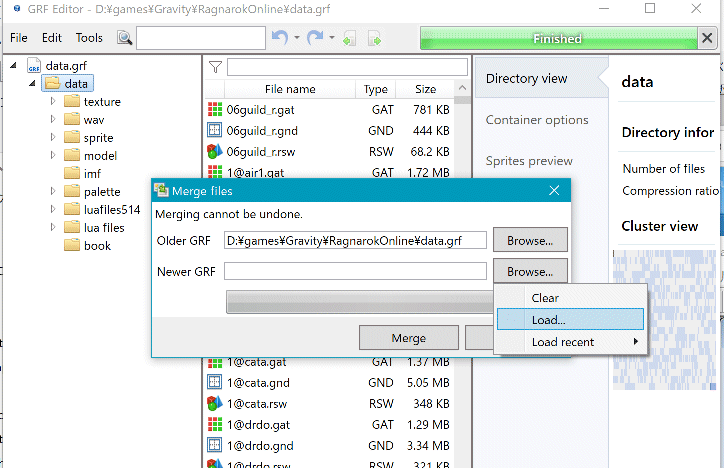Click the toolbar search input field
The image size is (724, 468).
click(201, 38)
